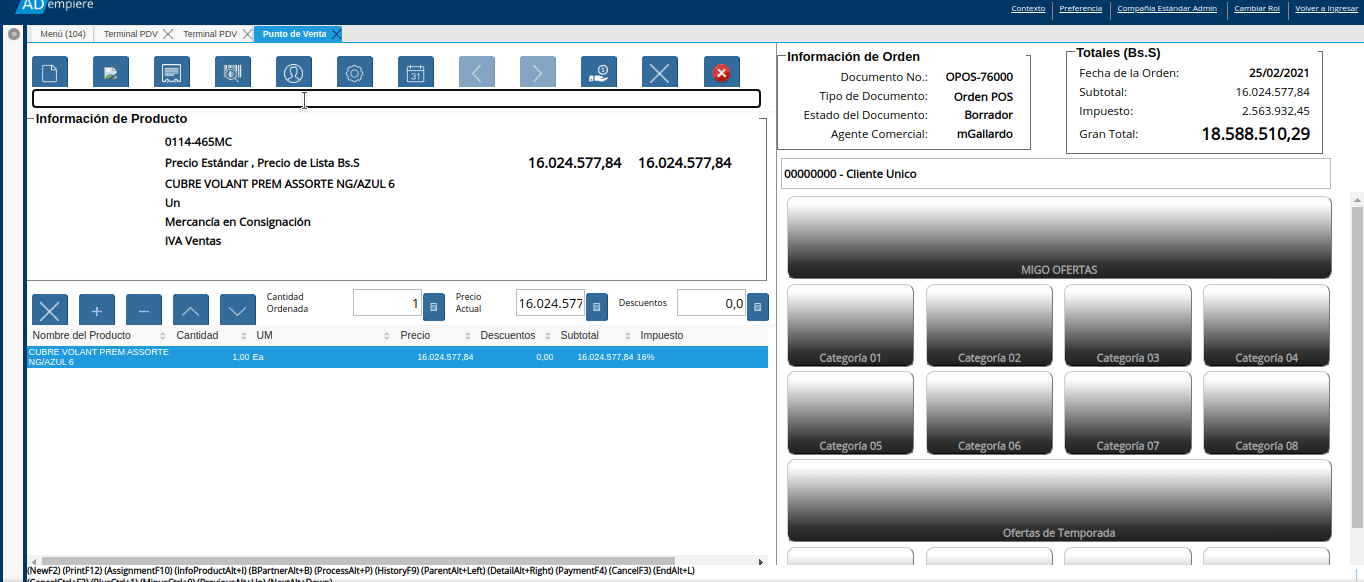The image size is (1364, 582).
Task: Close the second Terminal PDV tab
Action: [x=247, y=34]
